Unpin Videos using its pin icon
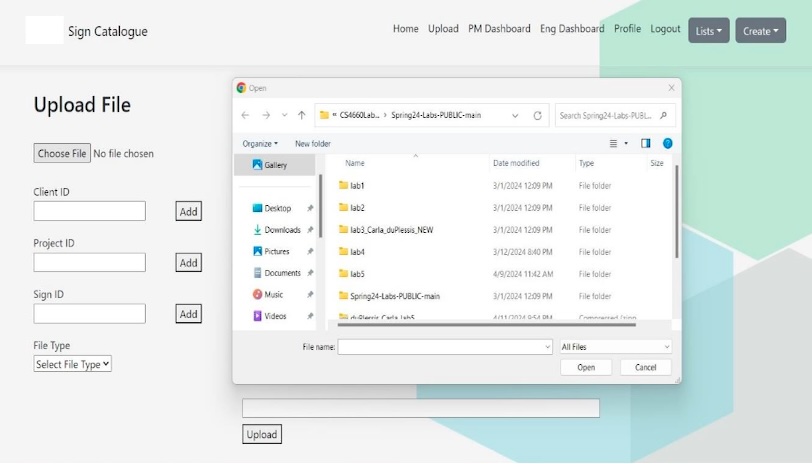Image resolution: width=812 pixels, height=464 pixels. coord(310,316)
